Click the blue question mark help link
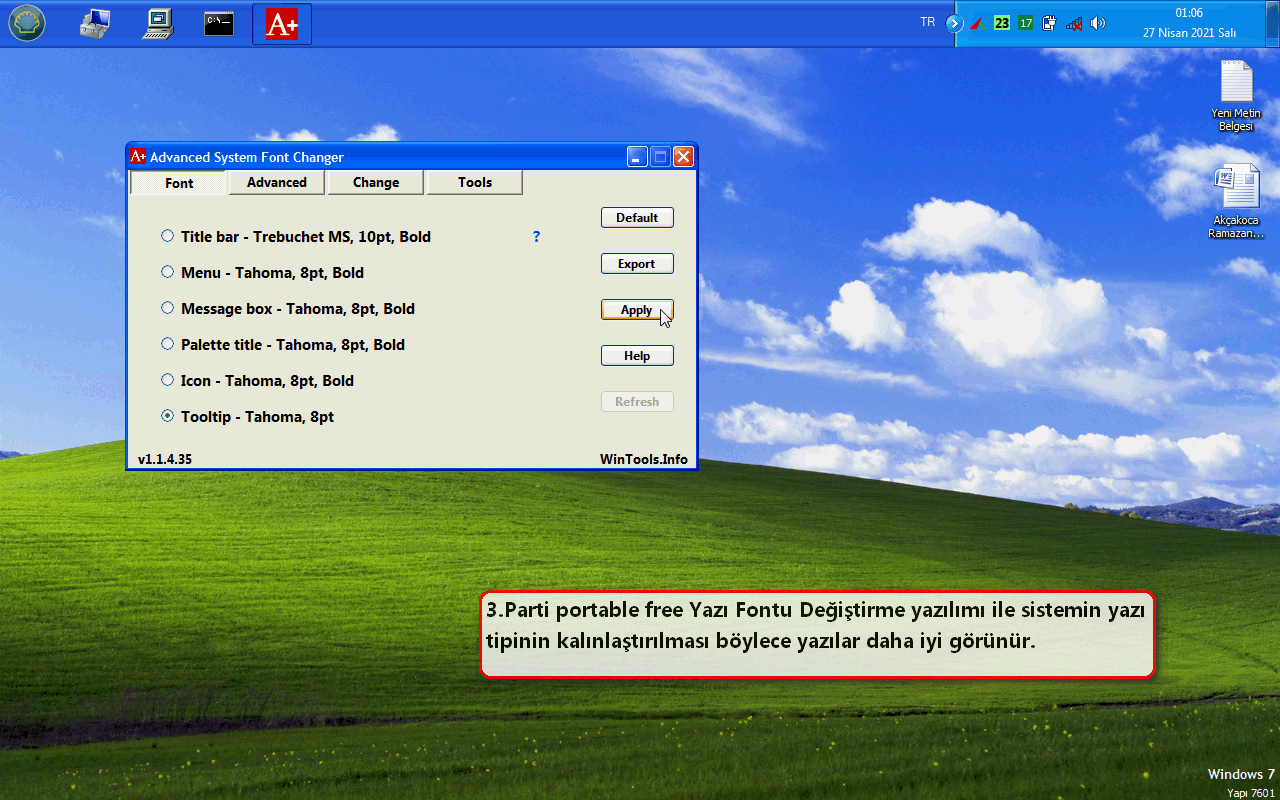Viewport: 1280px width, 800px height. point(537,237)
